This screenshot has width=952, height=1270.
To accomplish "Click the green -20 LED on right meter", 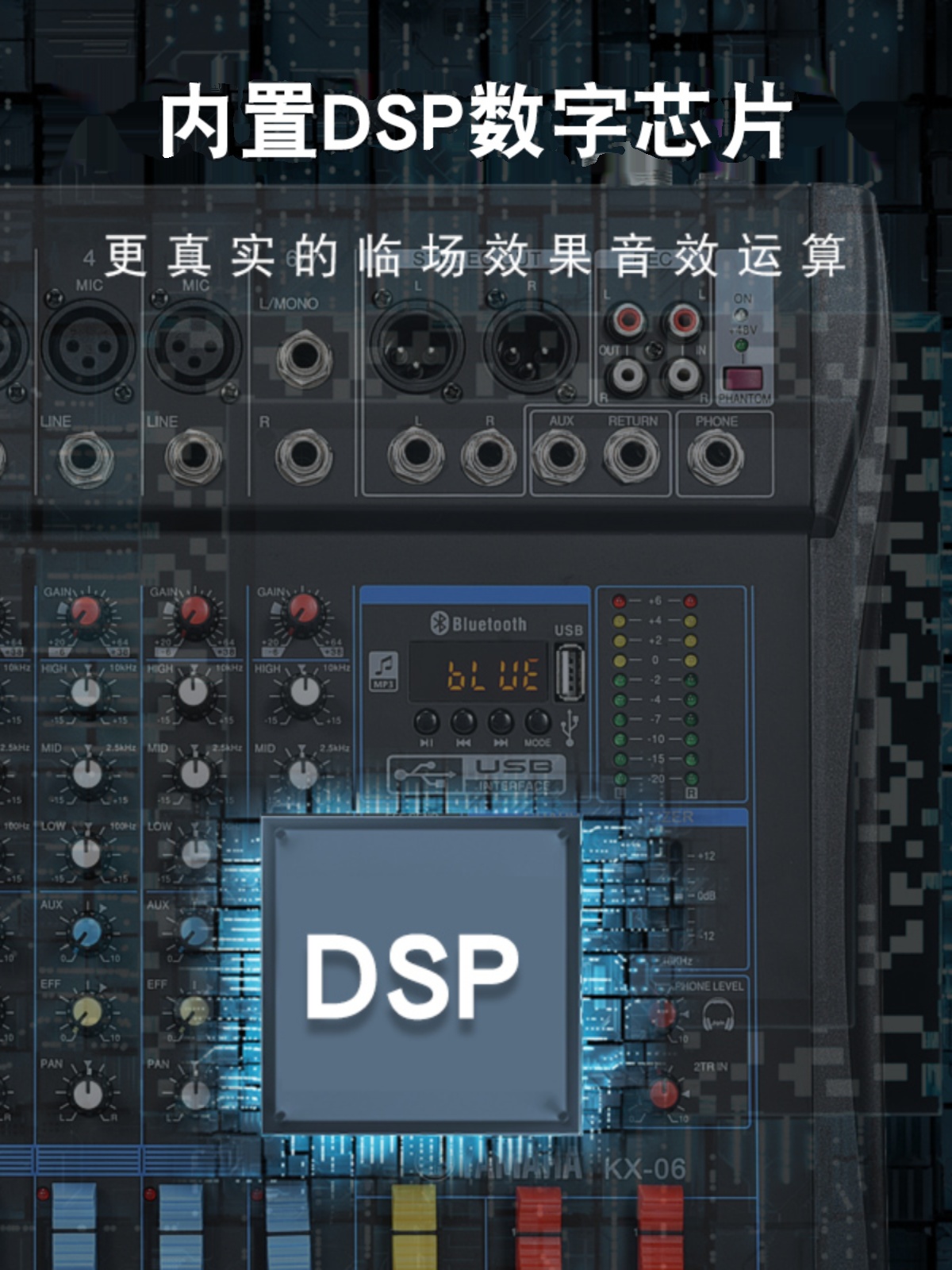I will (691, 779).
